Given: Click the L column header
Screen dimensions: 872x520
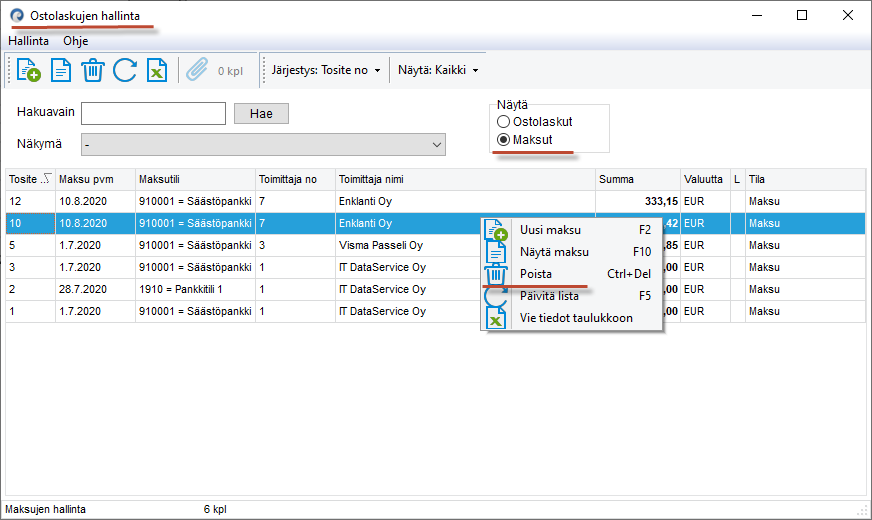Looking at the screenshot, I should click(x=737, y=179).
